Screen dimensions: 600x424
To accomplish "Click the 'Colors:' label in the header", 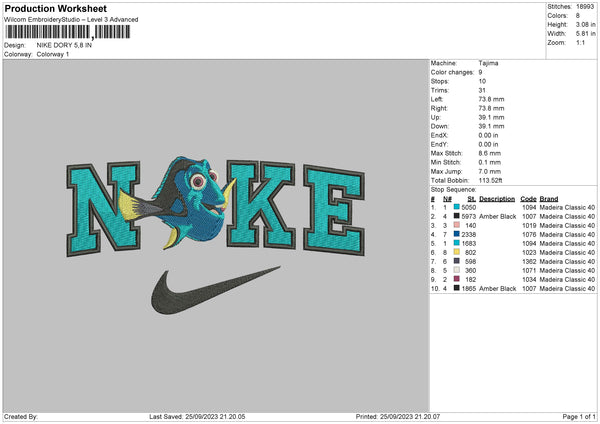I will coord(557,16).
